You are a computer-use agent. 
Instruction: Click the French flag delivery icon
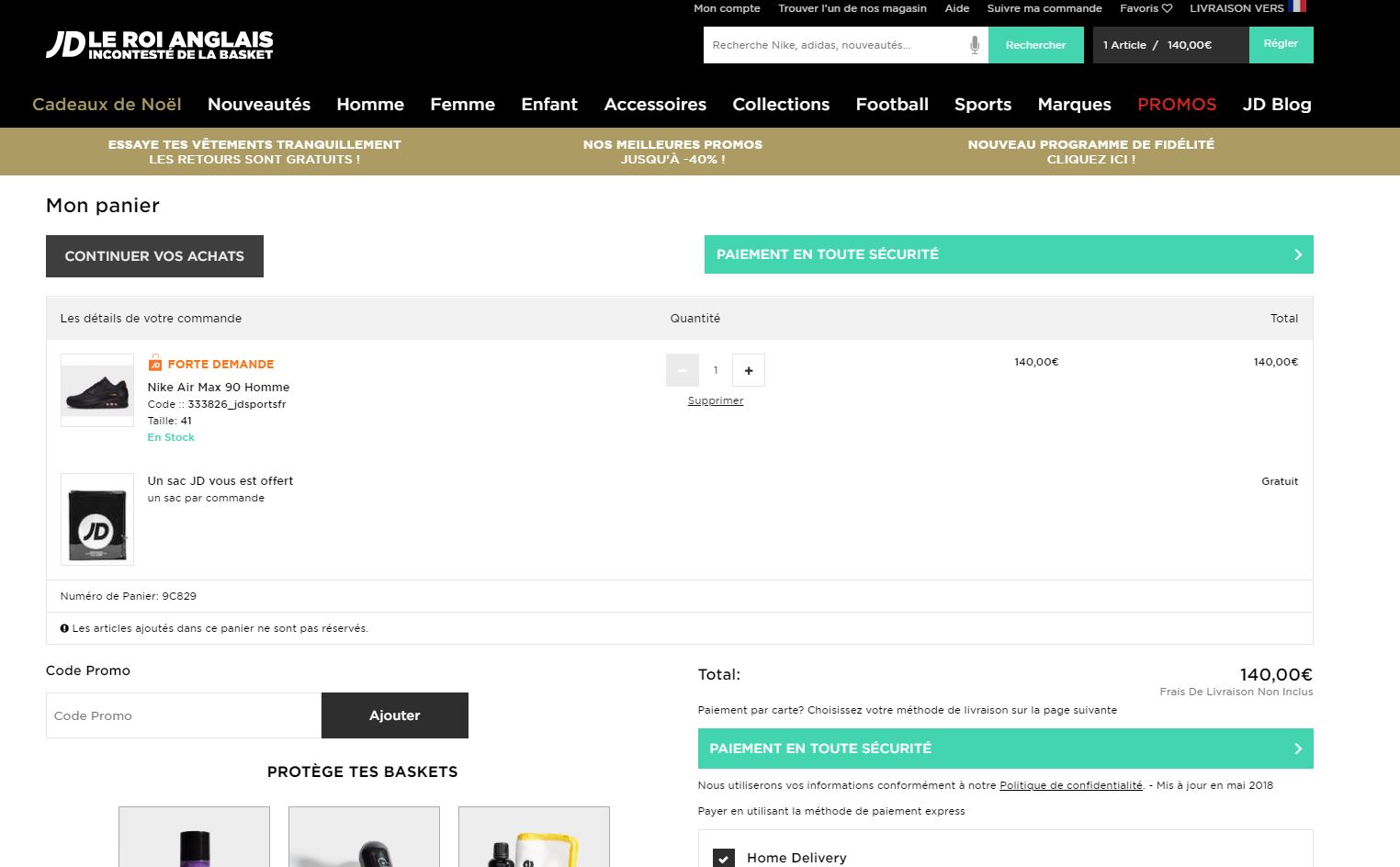(1297, 6)
